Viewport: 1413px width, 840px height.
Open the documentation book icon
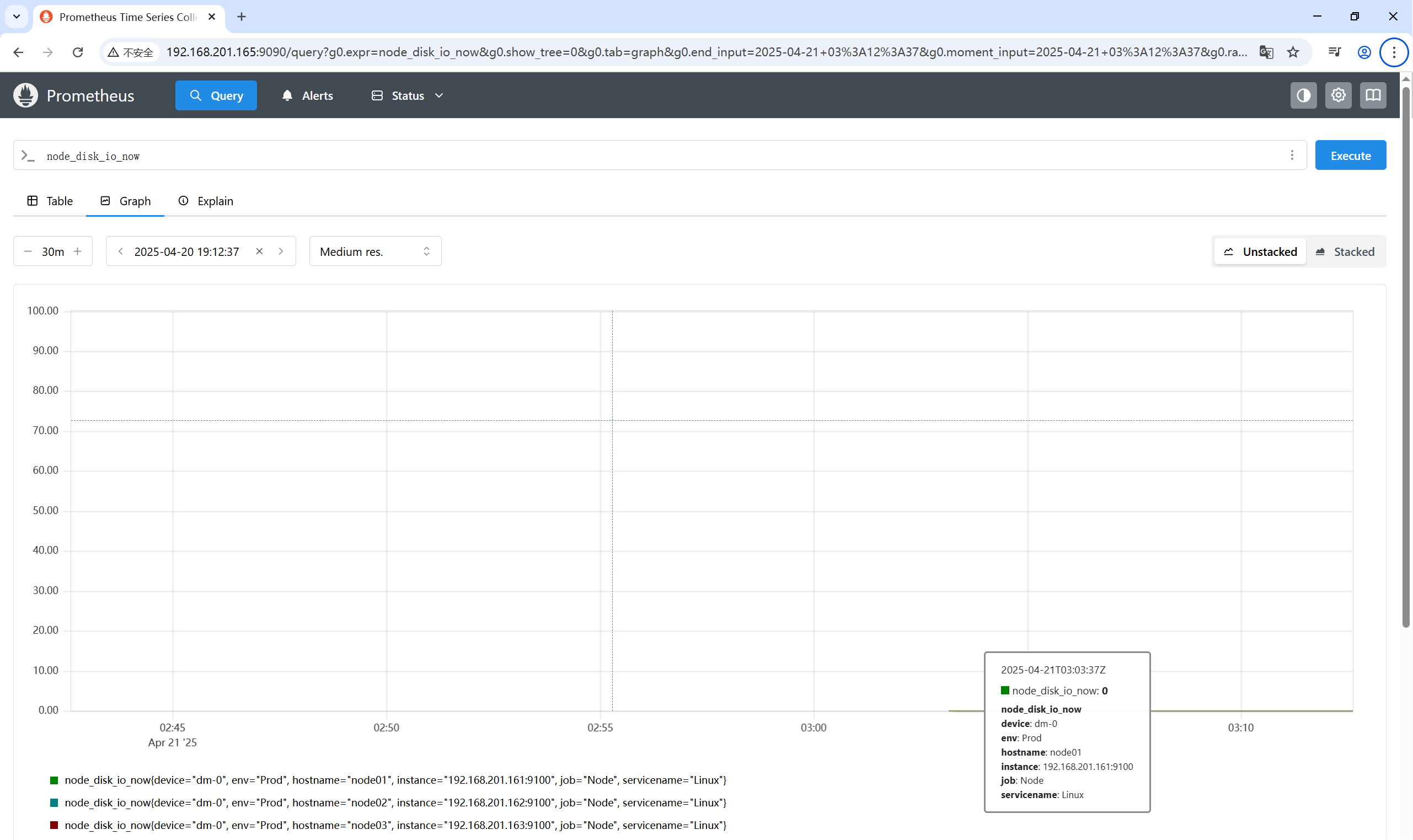click(1373, 95)
